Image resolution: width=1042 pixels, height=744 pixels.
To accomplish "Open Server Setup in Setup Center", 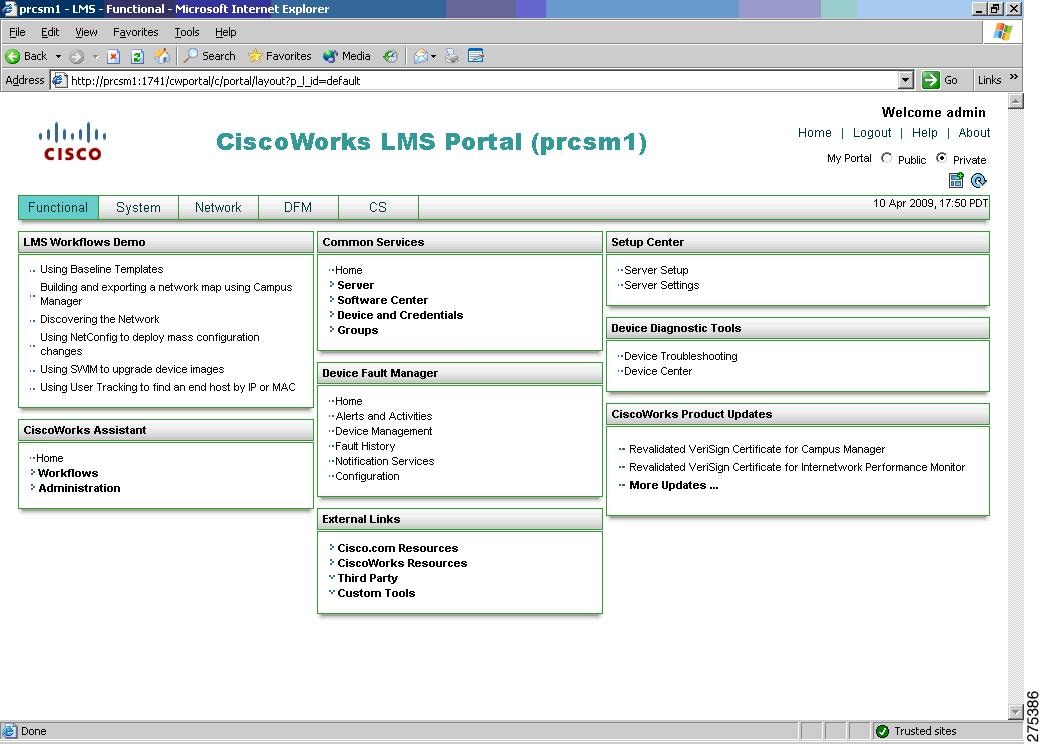I will point(656,270).
